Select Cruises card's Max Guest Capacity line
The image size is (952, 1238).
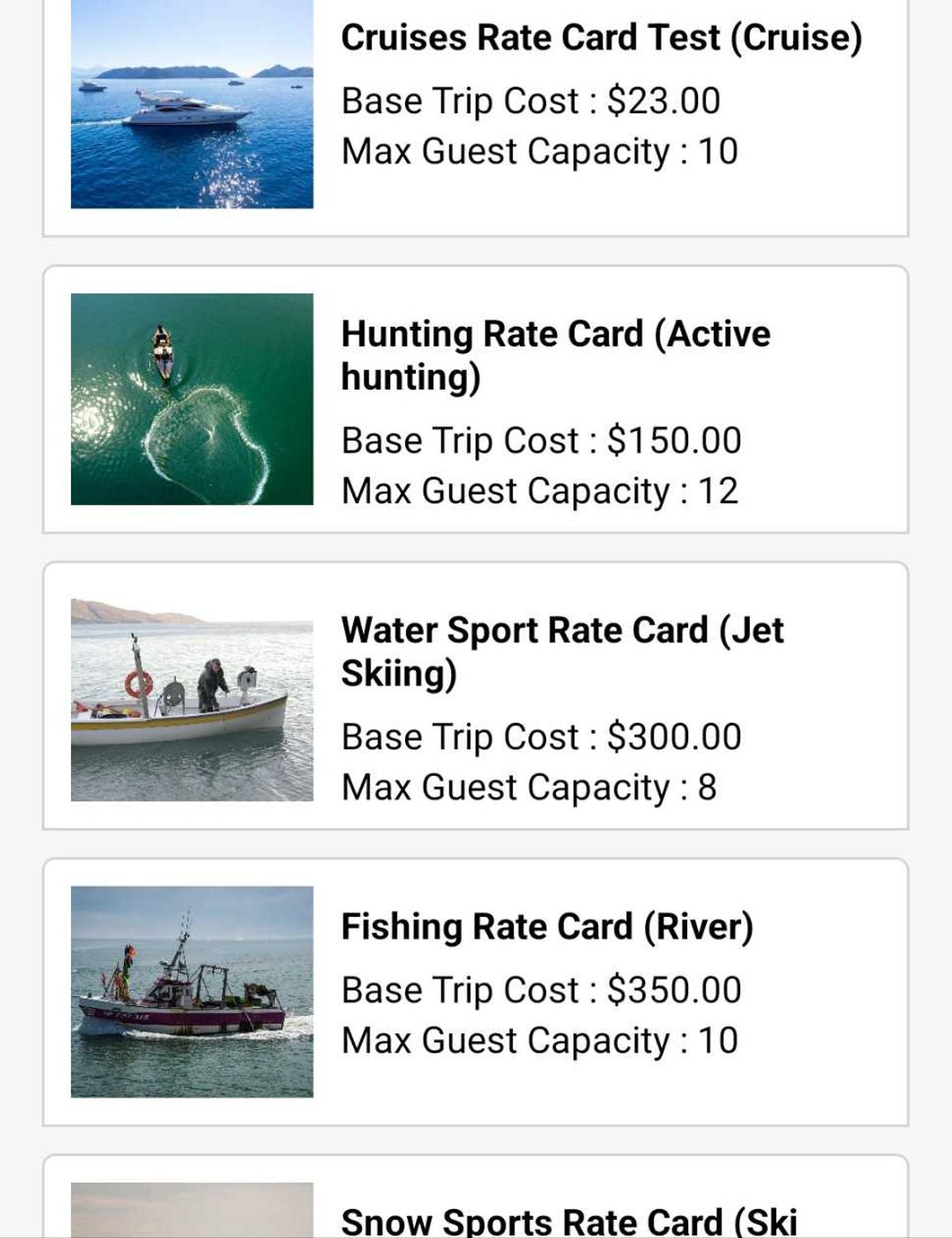point(540,152)
